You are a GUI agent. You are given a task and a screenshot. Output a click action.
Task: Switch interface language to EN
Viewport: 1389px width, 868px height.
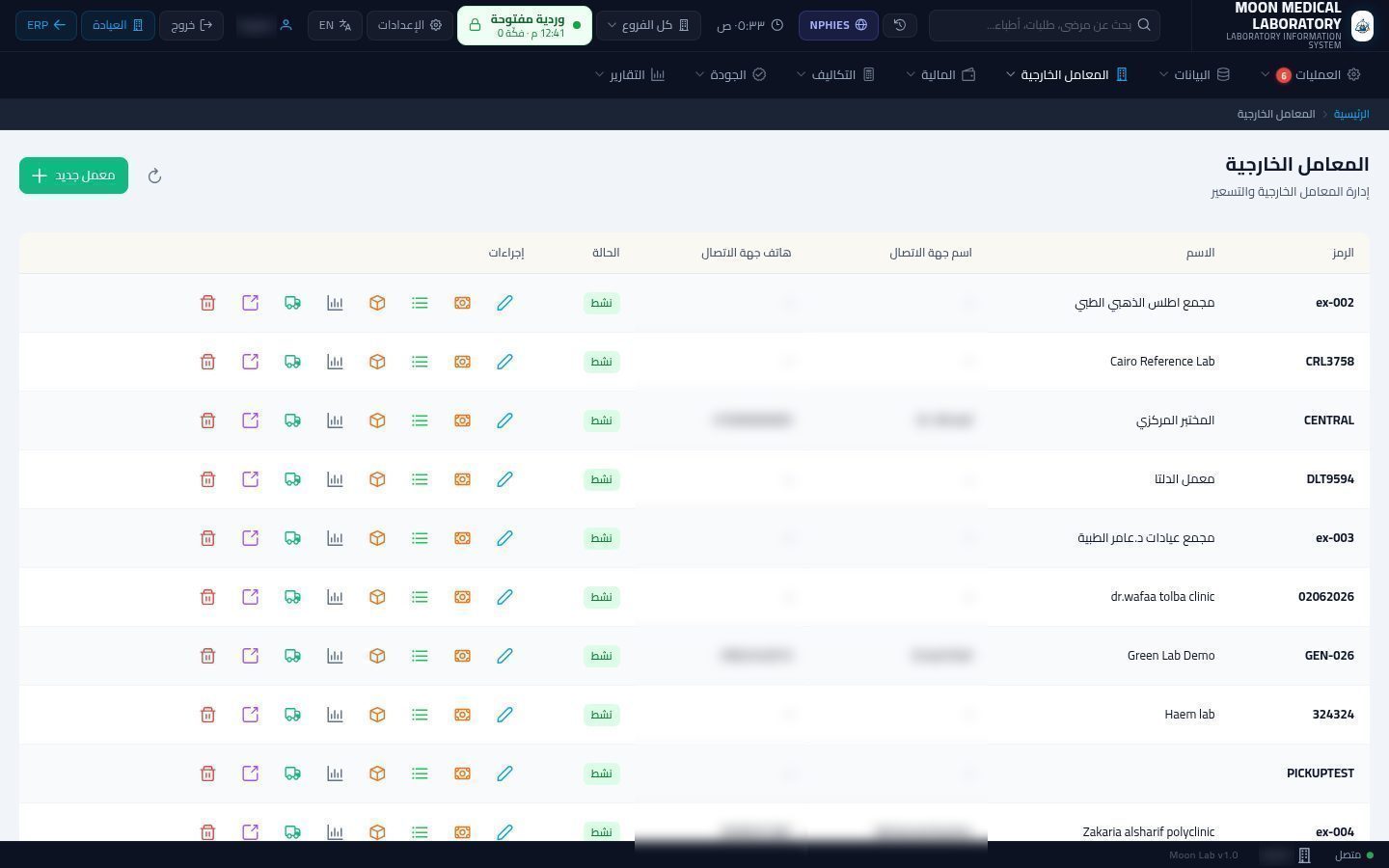(x=336, y=25)
